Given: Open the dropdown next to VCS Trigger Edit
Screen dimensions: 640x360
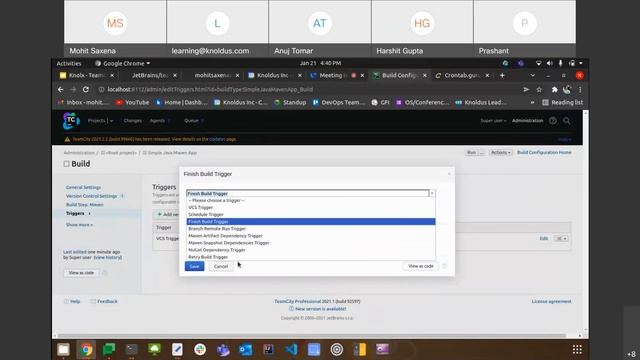Looking at the screenshot, I should 561,238.
